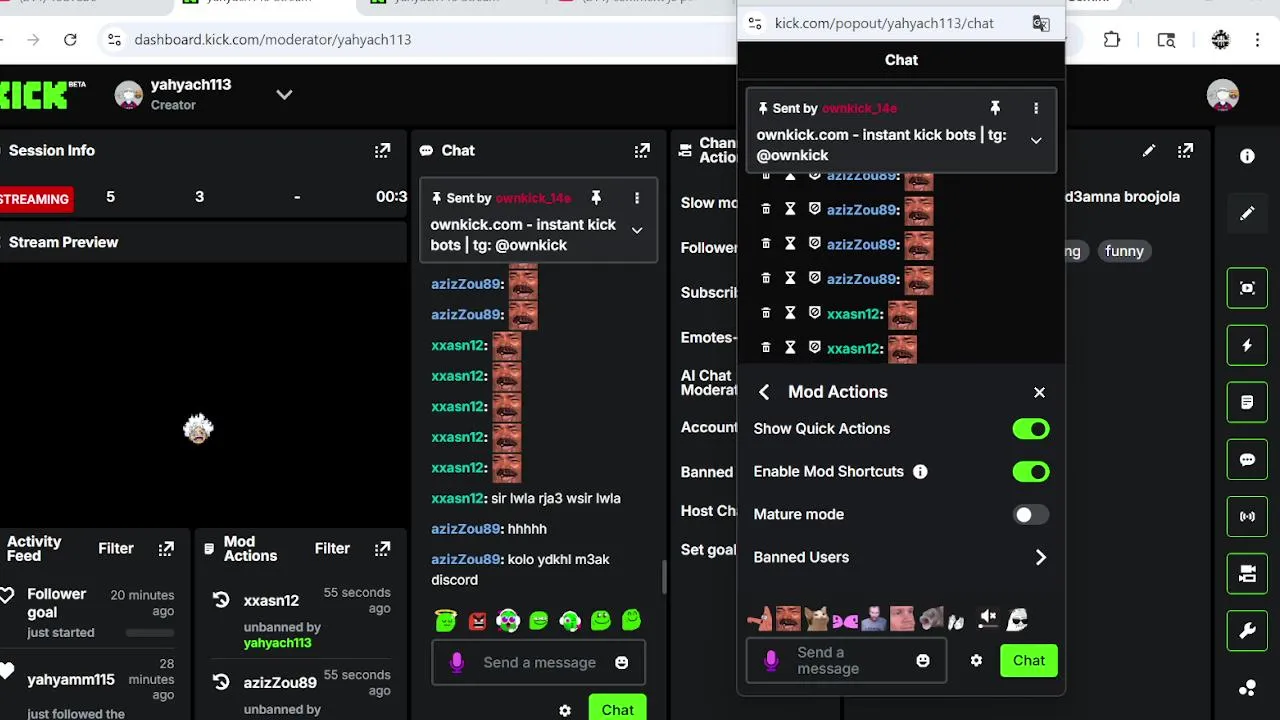1280x720 pixels.
Task: Open the settings gear in popout chat
Action: click(976, 660)
